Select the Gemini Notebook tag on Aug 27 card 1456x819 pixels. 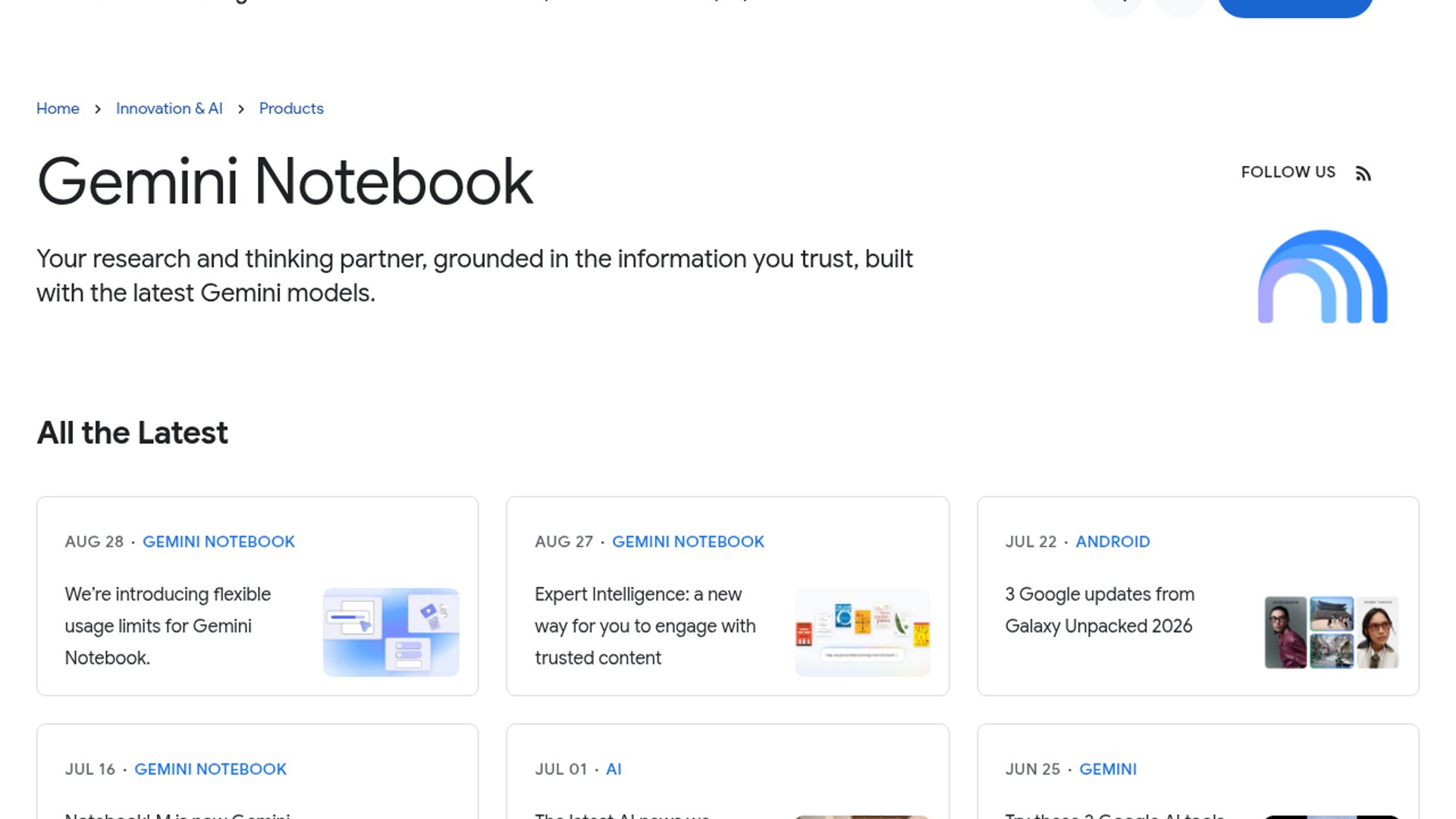[x=688, y=541]
